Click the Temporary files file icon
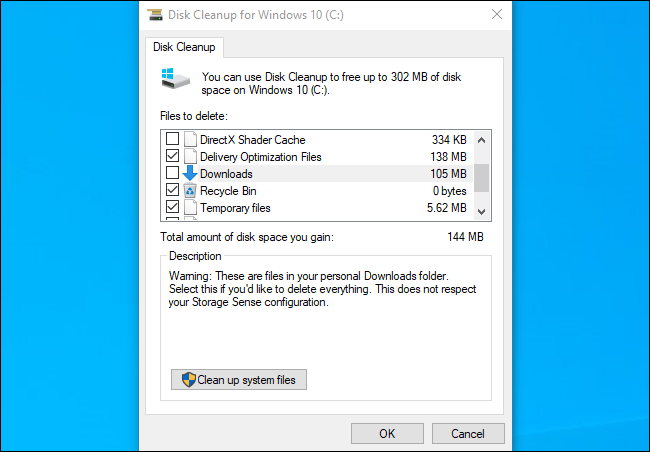The height and width of the screenshot is (452, 650). (190, 207)
